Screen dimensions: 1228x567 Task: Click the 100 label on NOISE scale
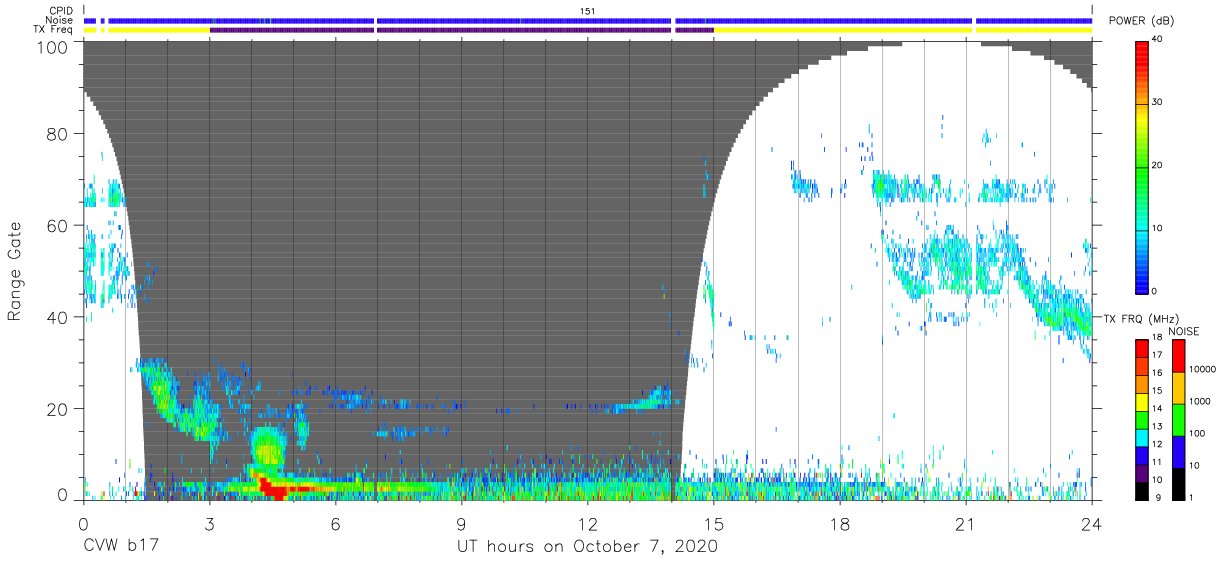[1199, 433]
